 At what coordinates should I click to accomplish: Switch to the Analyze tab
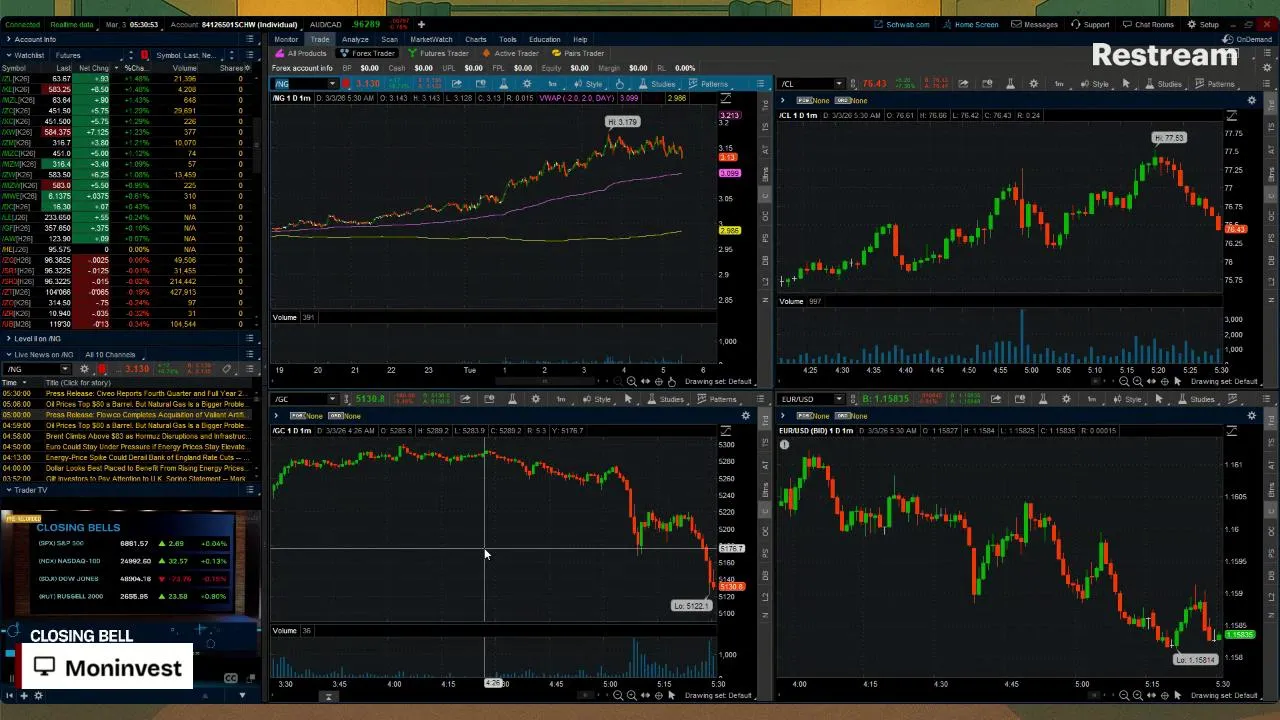[x=355, y=39]
